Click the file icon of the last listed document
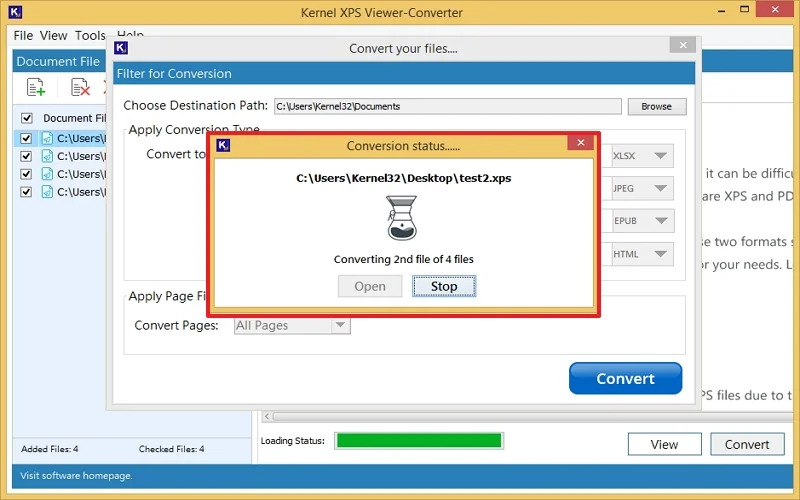This screenshot has height=500, width=800. (x=47, y=192)
